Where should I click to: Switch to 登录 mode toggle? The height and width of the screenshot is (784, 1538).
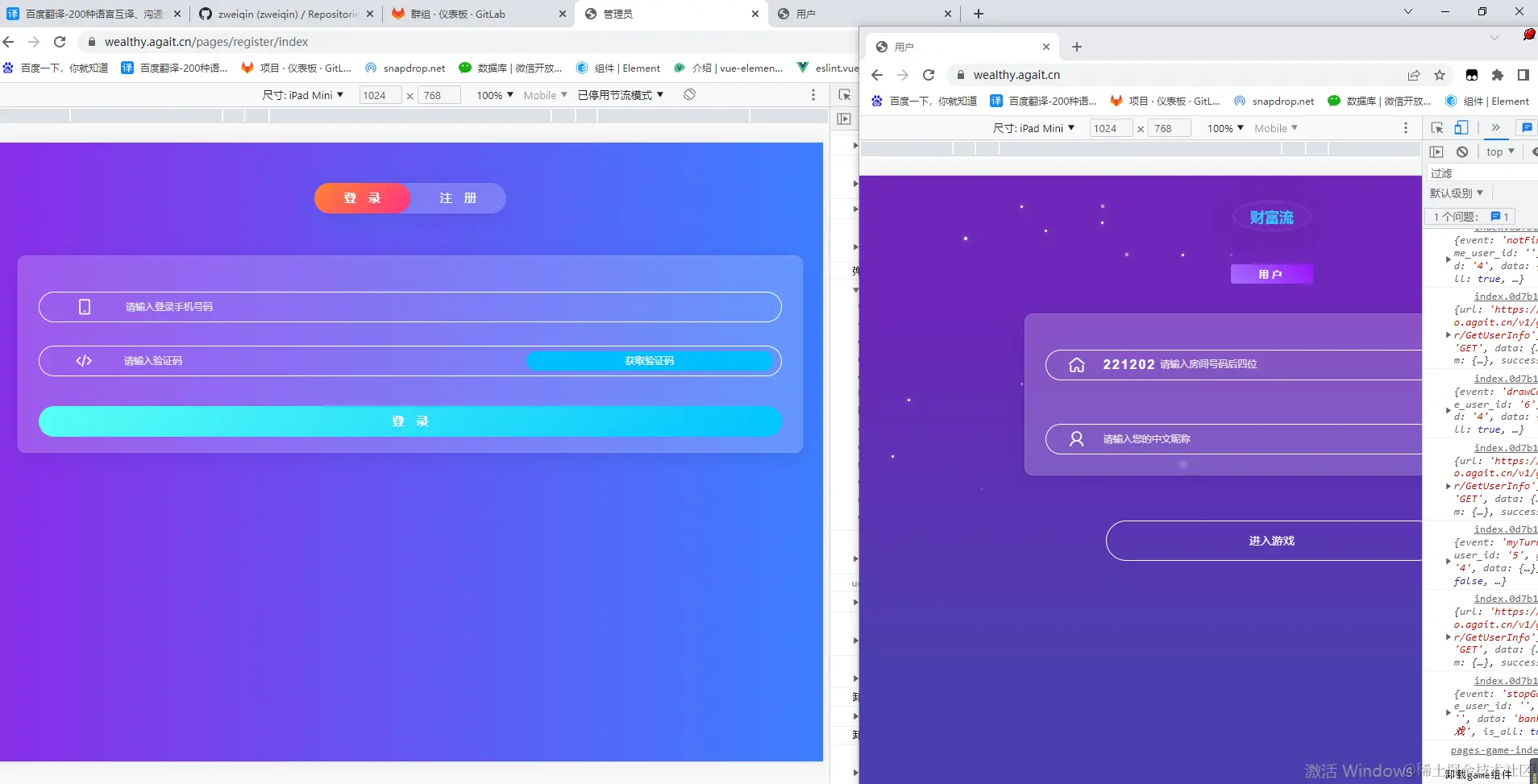tap(363, 198)
